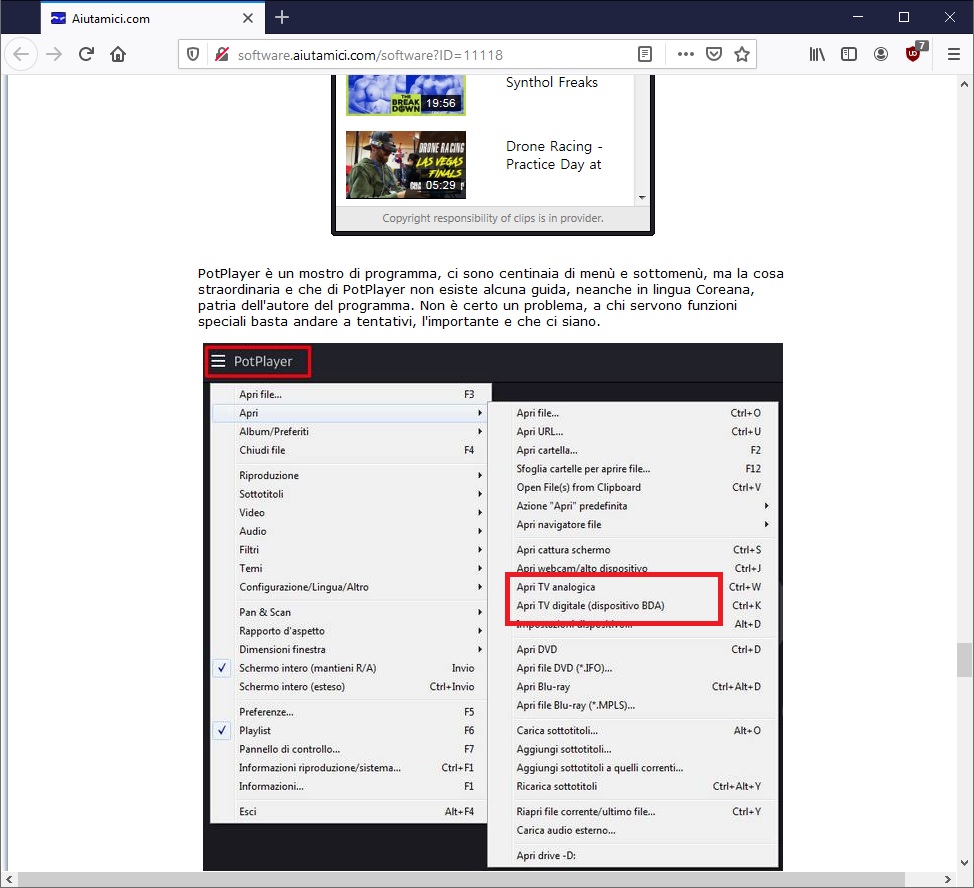The height and width of the screenshot is (888, 974).
Task: View connection security lock info
Action: [221, 55]
